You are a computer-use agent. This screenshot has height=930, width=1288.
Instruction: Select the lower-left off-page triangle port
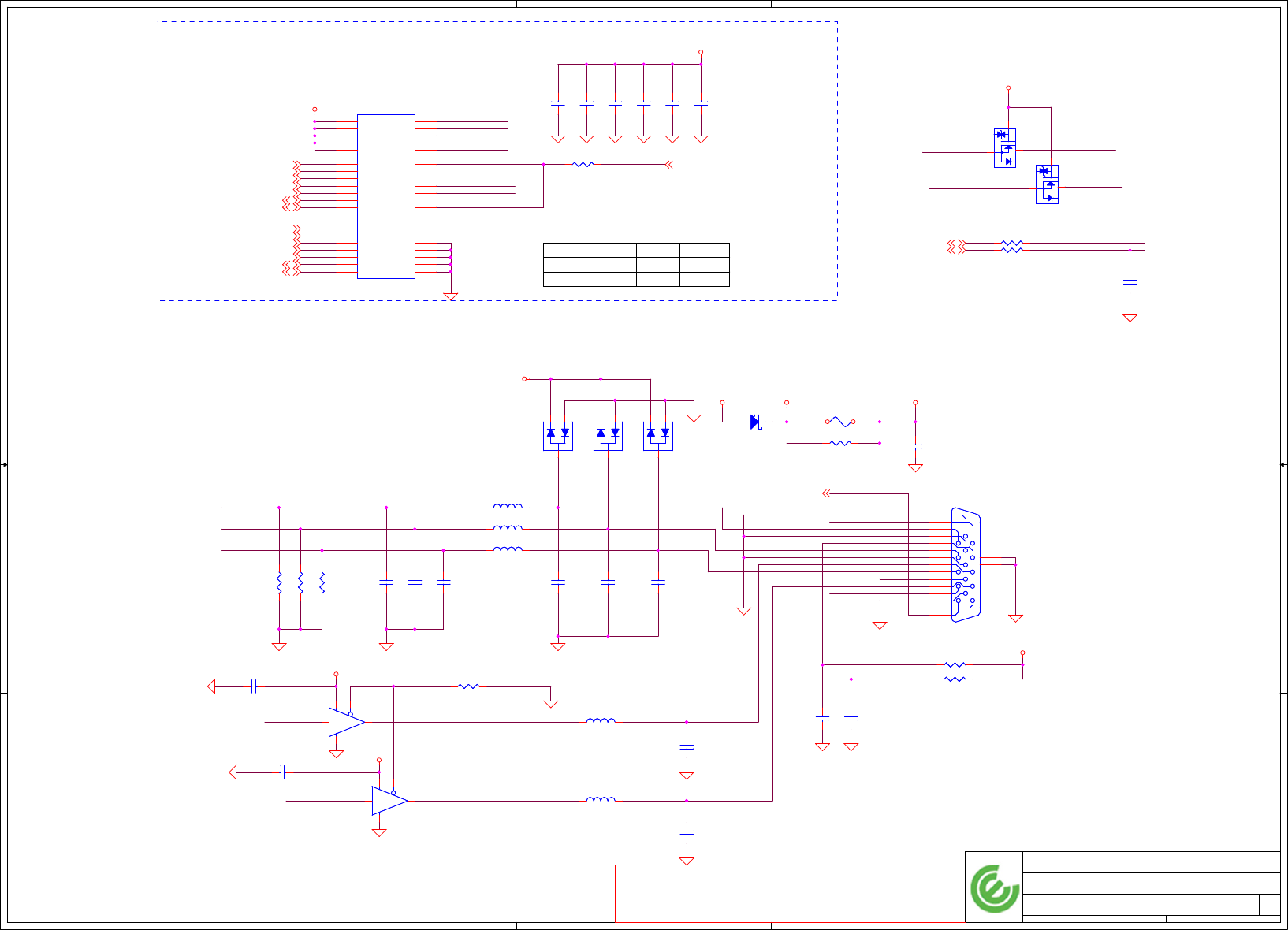[x=233, y=772]
